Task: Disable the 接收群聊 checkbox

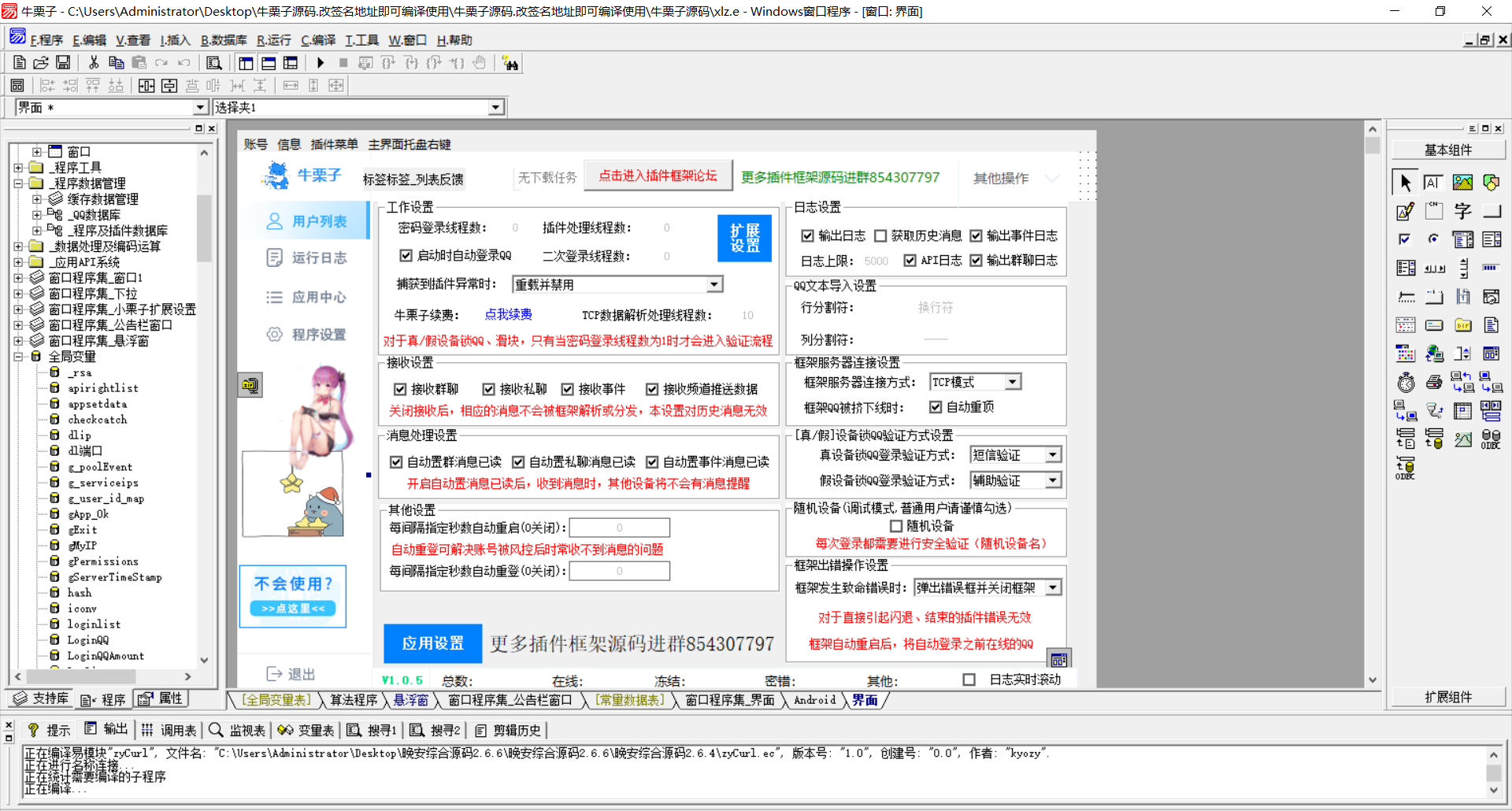Action: pyautogui.click(x=400, y=388)
